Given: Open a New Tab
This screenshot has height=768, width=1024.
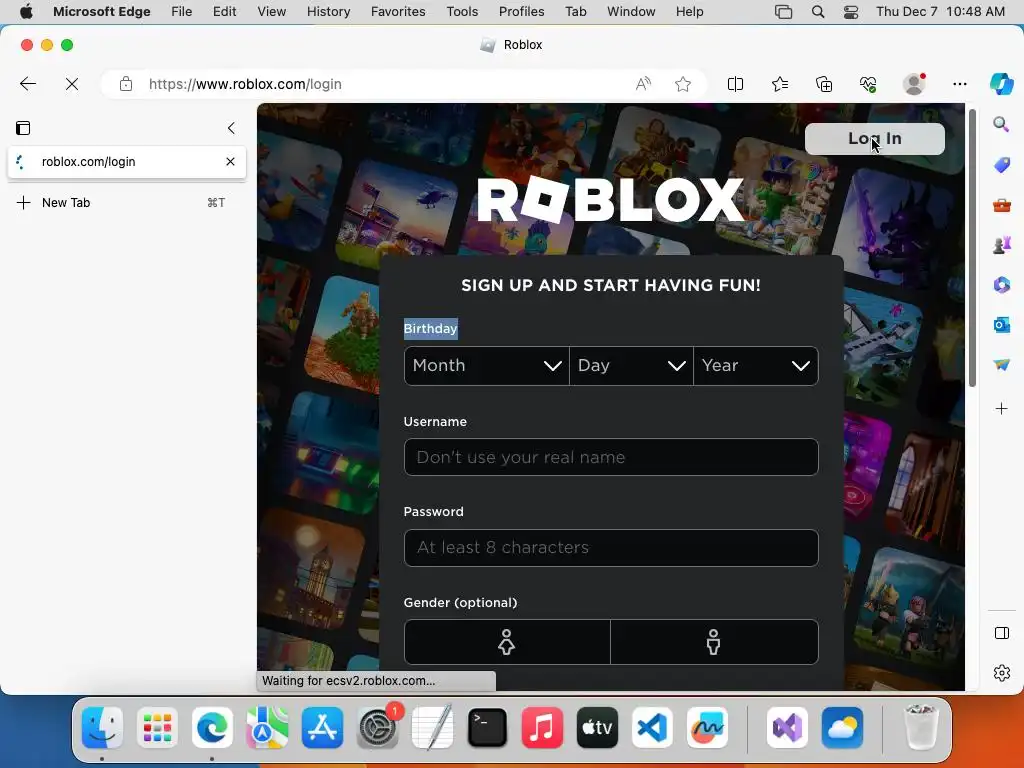Looking at the screenshot, I should [127, 202].
